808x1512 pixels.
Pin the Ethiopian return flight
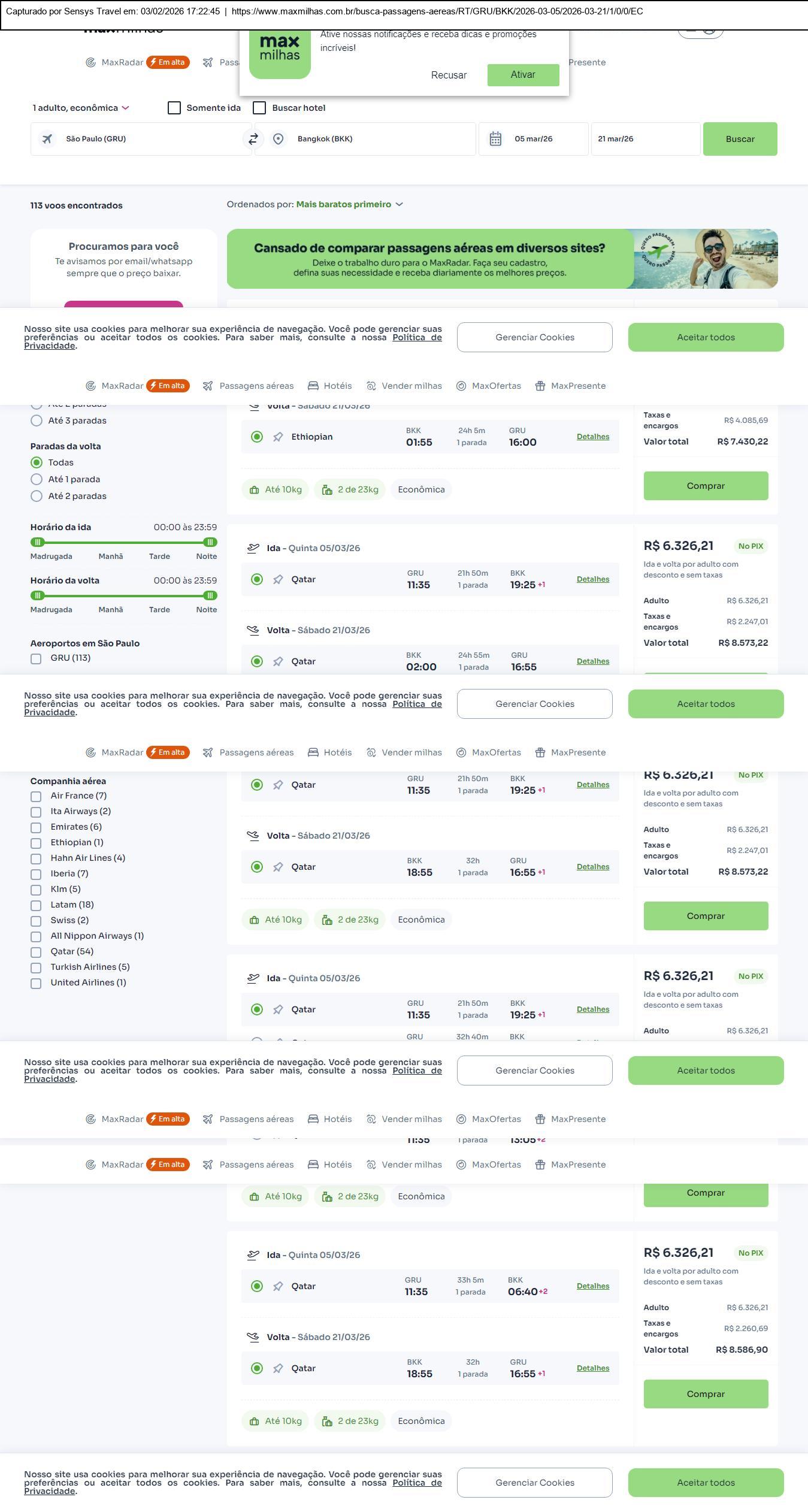point(278,437)
